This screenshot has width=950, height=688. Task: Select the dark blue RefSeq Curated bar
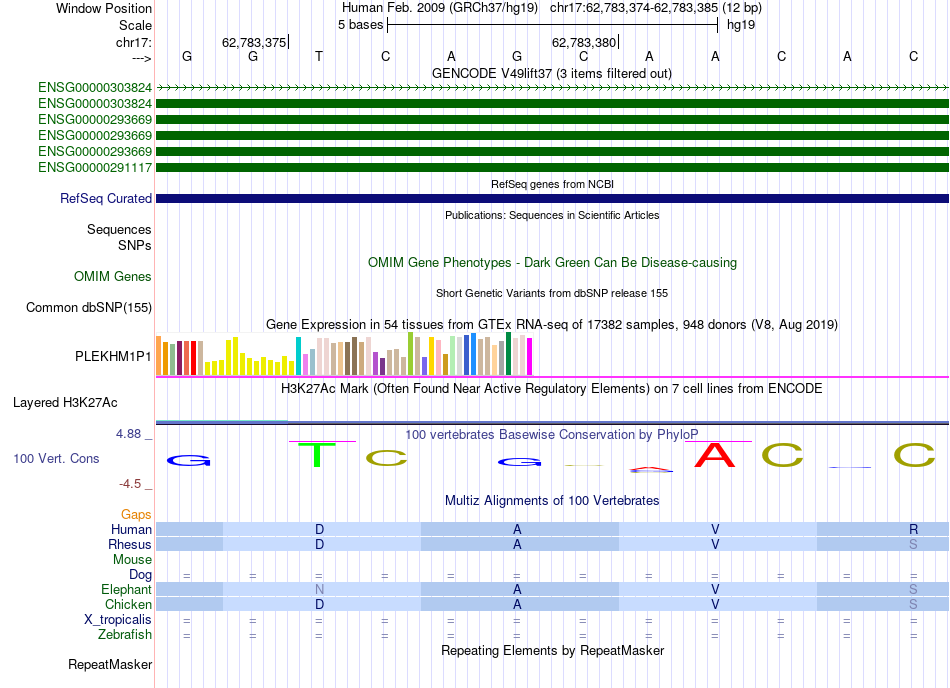pos(552,199)
